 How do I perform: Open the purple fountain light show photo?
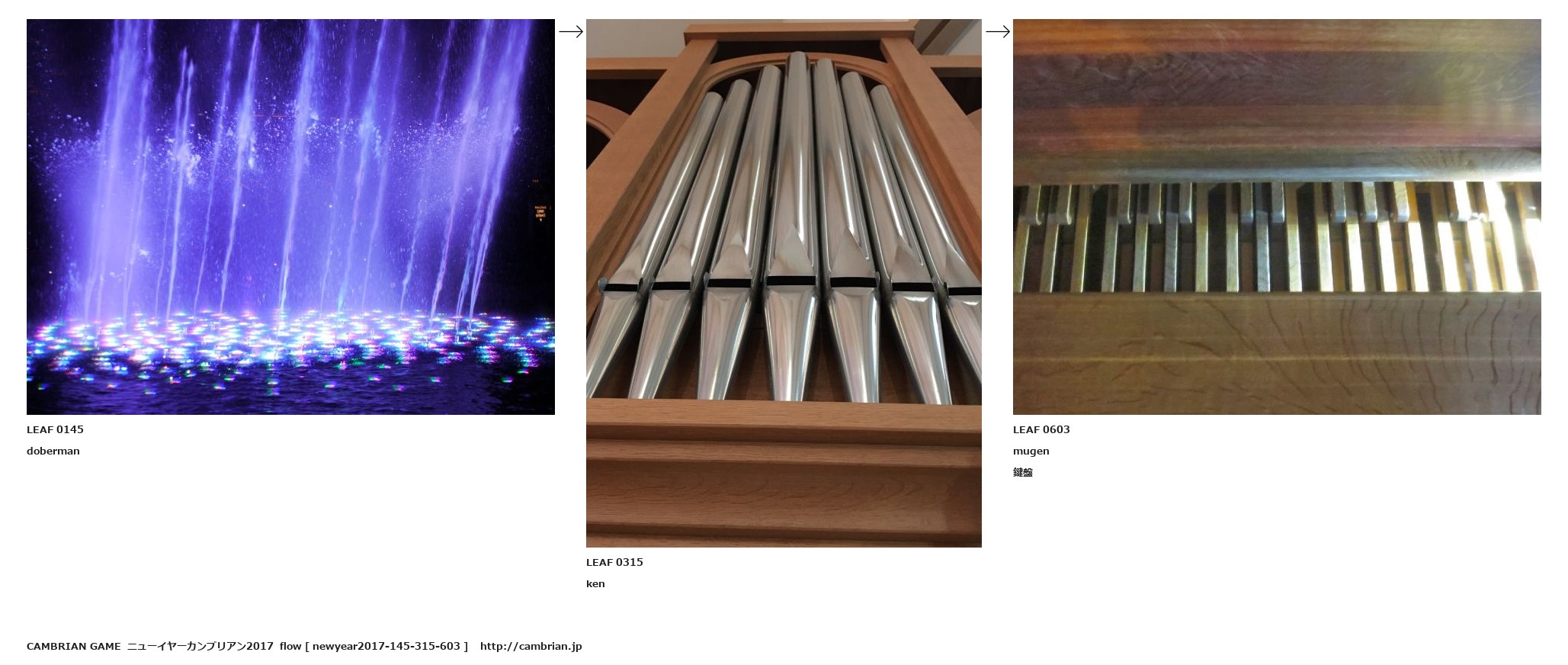pyautogui.click(x=290, y=217)
